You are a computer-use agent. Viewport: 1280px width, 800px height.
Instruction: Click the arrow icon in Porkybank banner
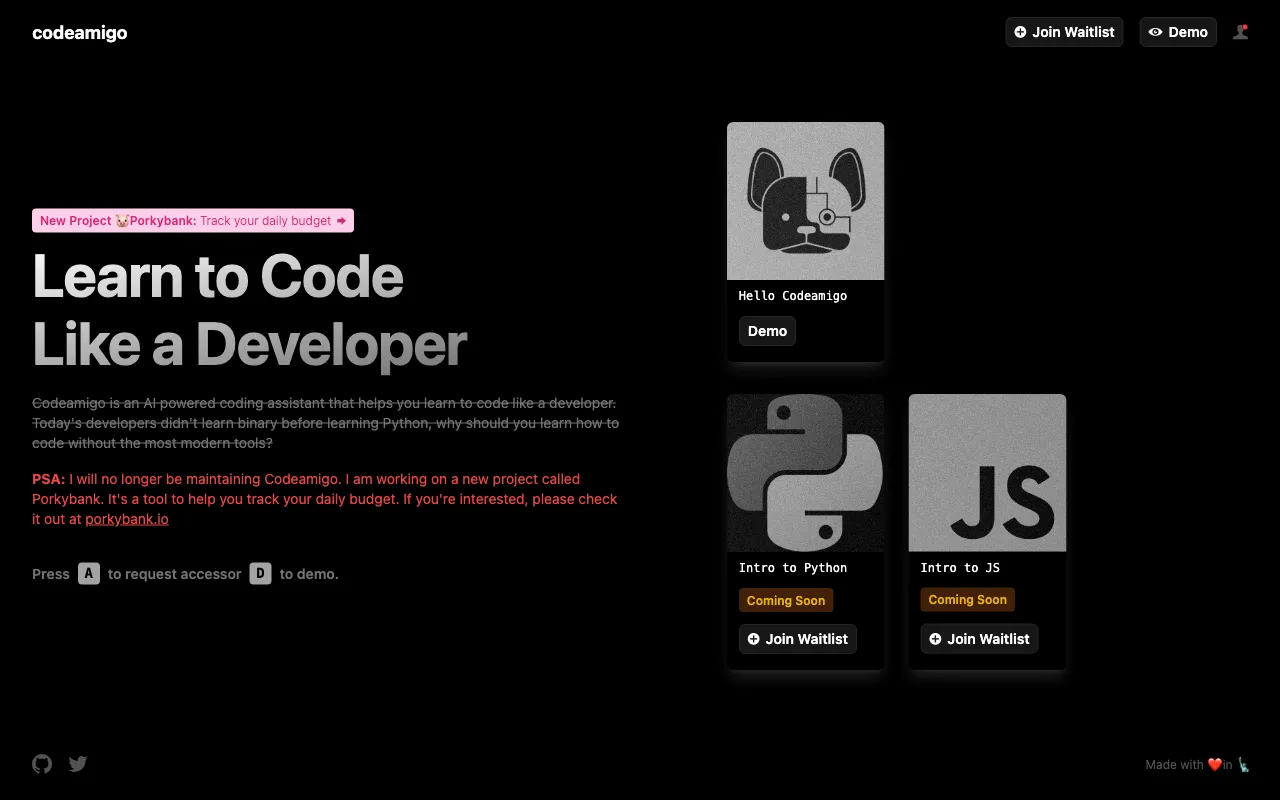[x=341, y=220]
